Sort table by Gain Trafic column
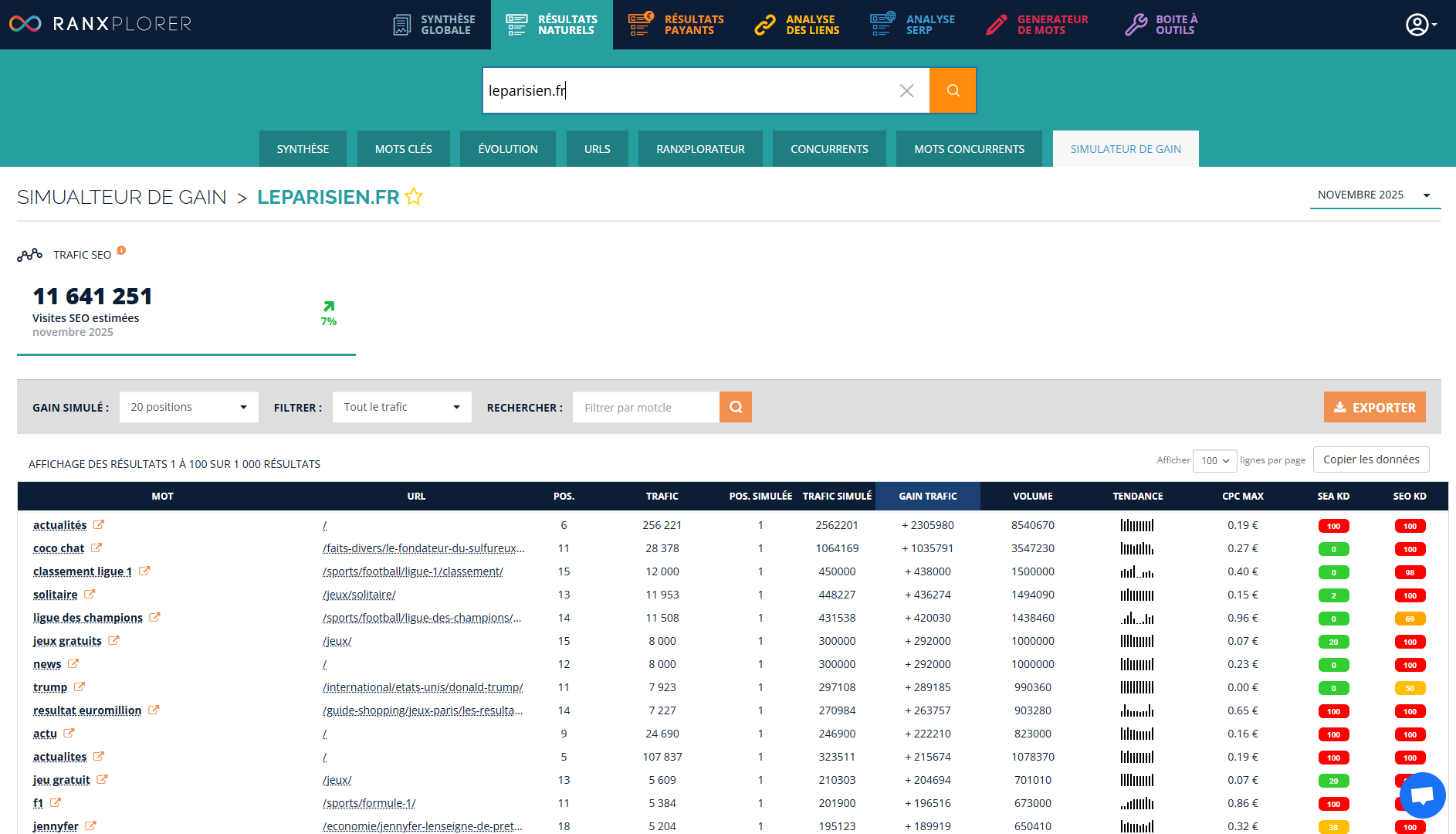The image size is (1456, 834). 927,496
